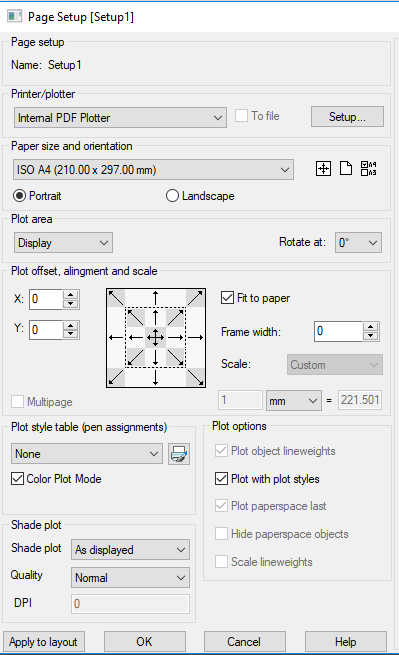399x655 pixels.
Task: Increase the Y offset value
Action: (x=71, y=325)
